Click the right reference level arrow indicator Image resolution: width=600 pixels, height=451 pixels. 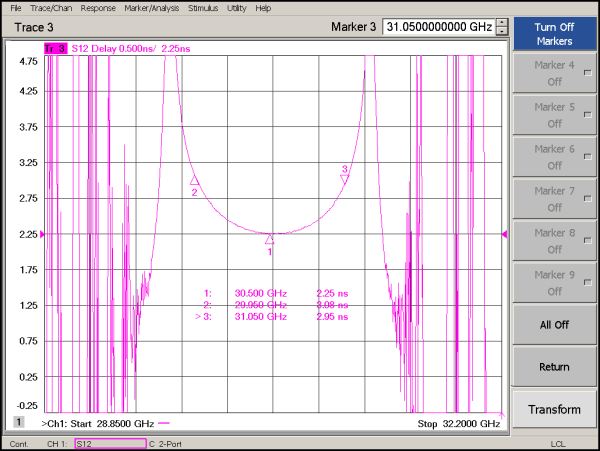click(x=504, y=234)
